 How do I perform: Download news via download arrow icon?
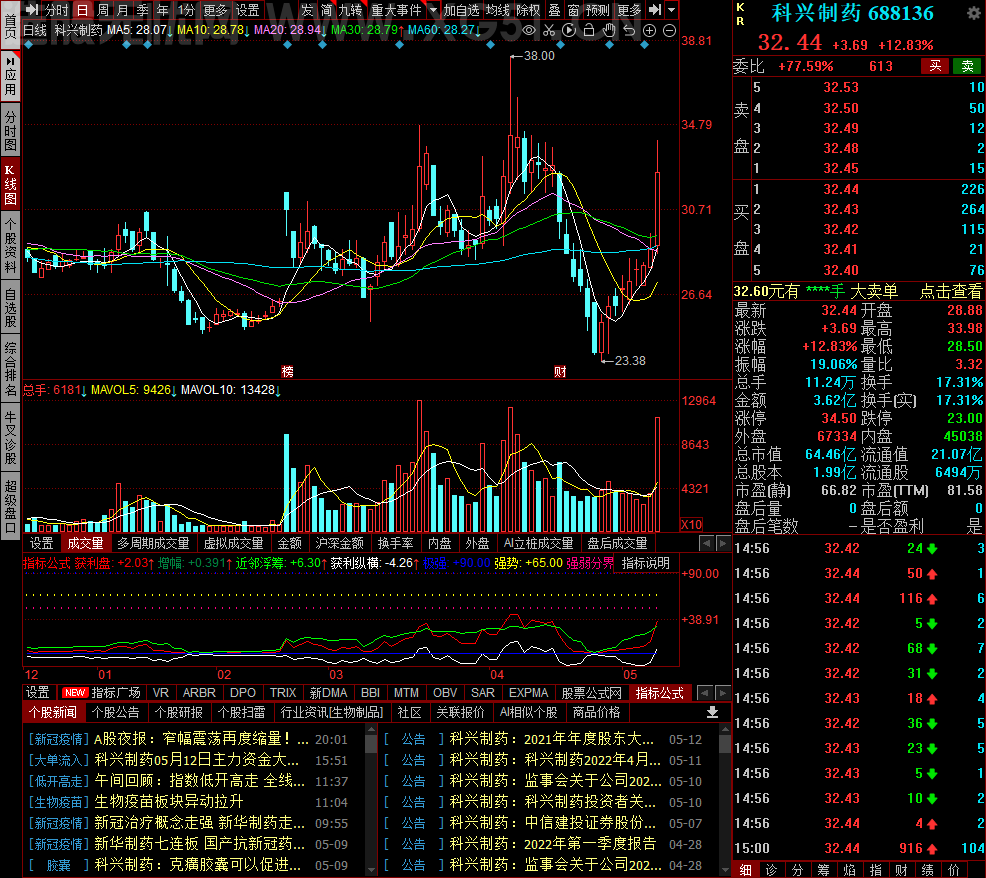712,712
